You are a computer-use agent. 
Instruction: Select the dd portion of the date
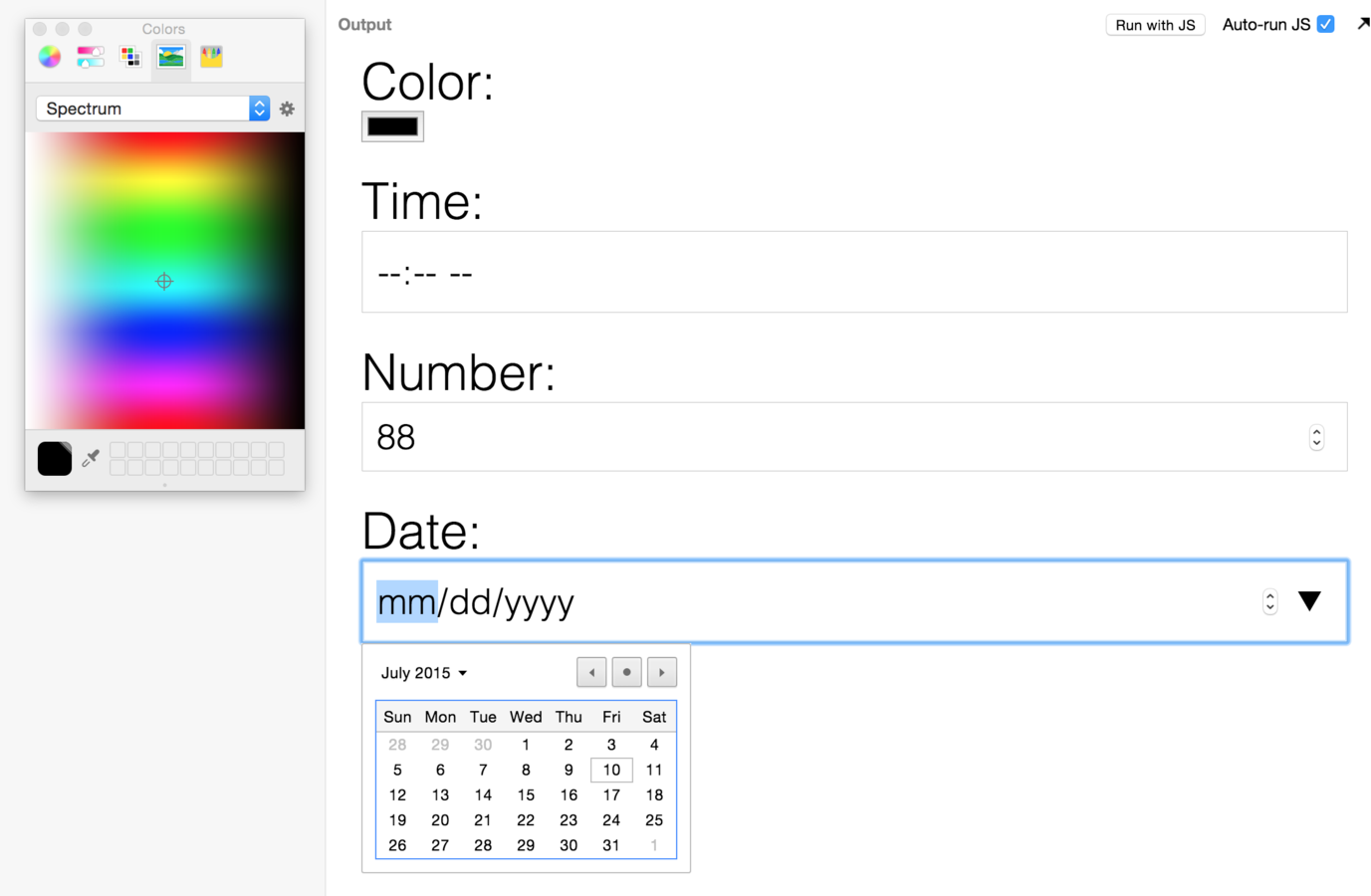coord(471,602)
